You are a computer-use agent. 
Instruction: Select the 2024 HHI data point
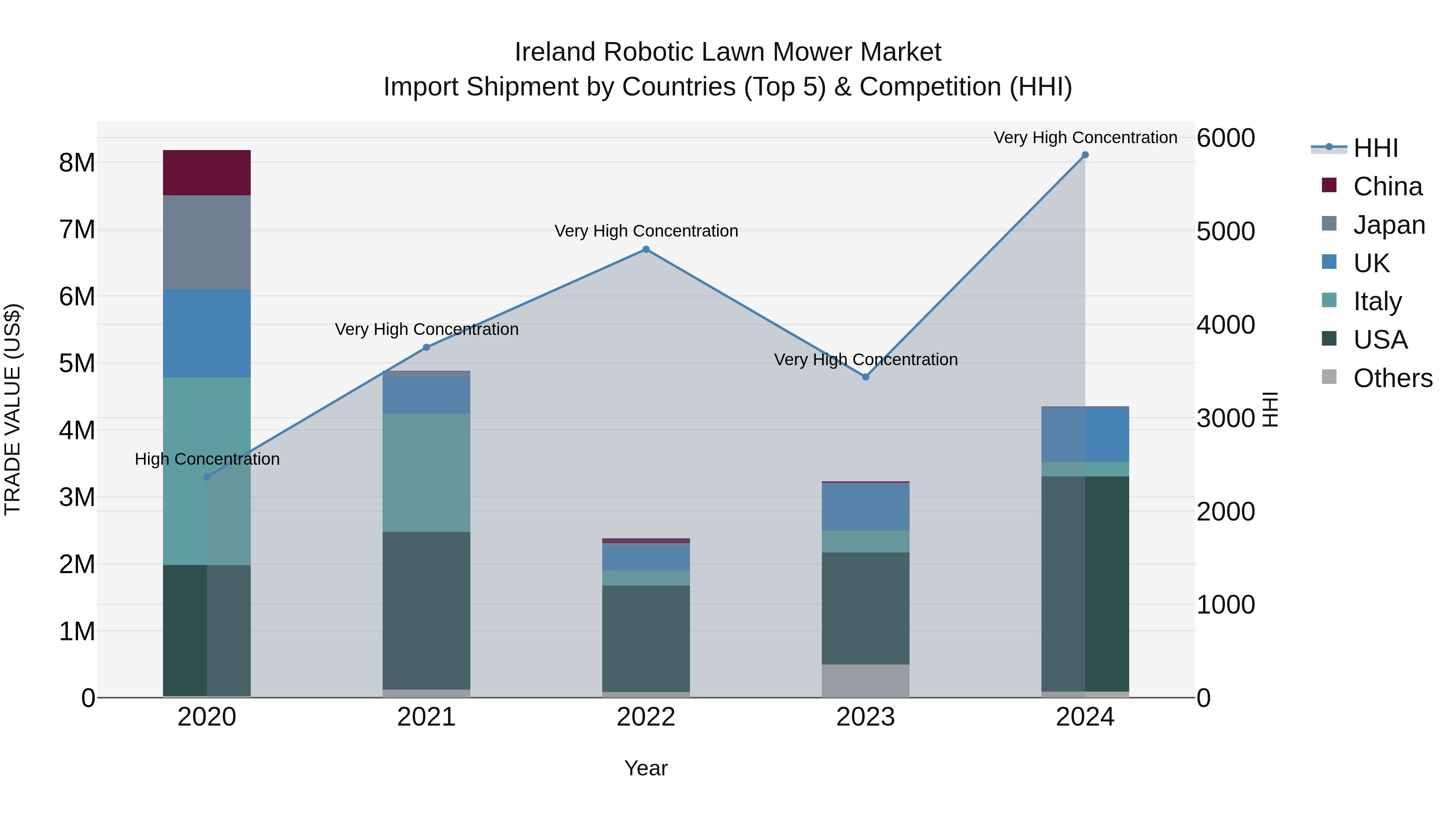(1085, 155)
